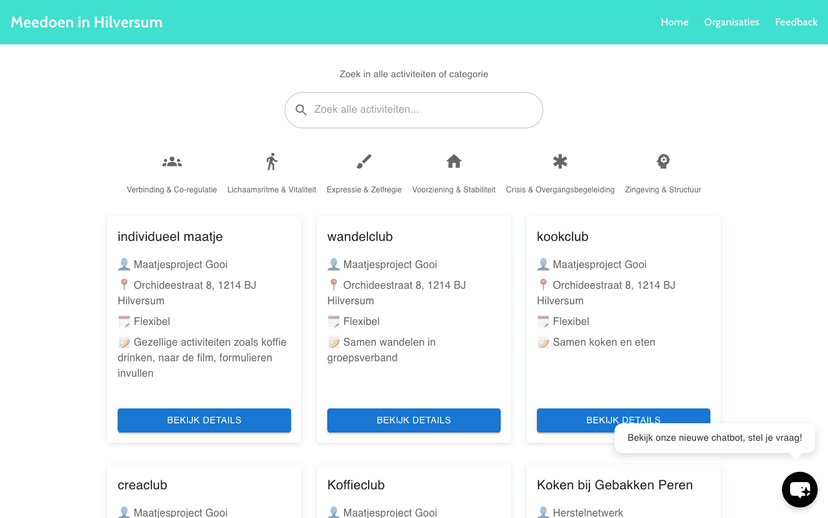The width and height of the screenshot is (828, 518).
Task: Select the Verbinding & Co-regulatie group icon
Action: pyautogui.click(x=172, y=162)
